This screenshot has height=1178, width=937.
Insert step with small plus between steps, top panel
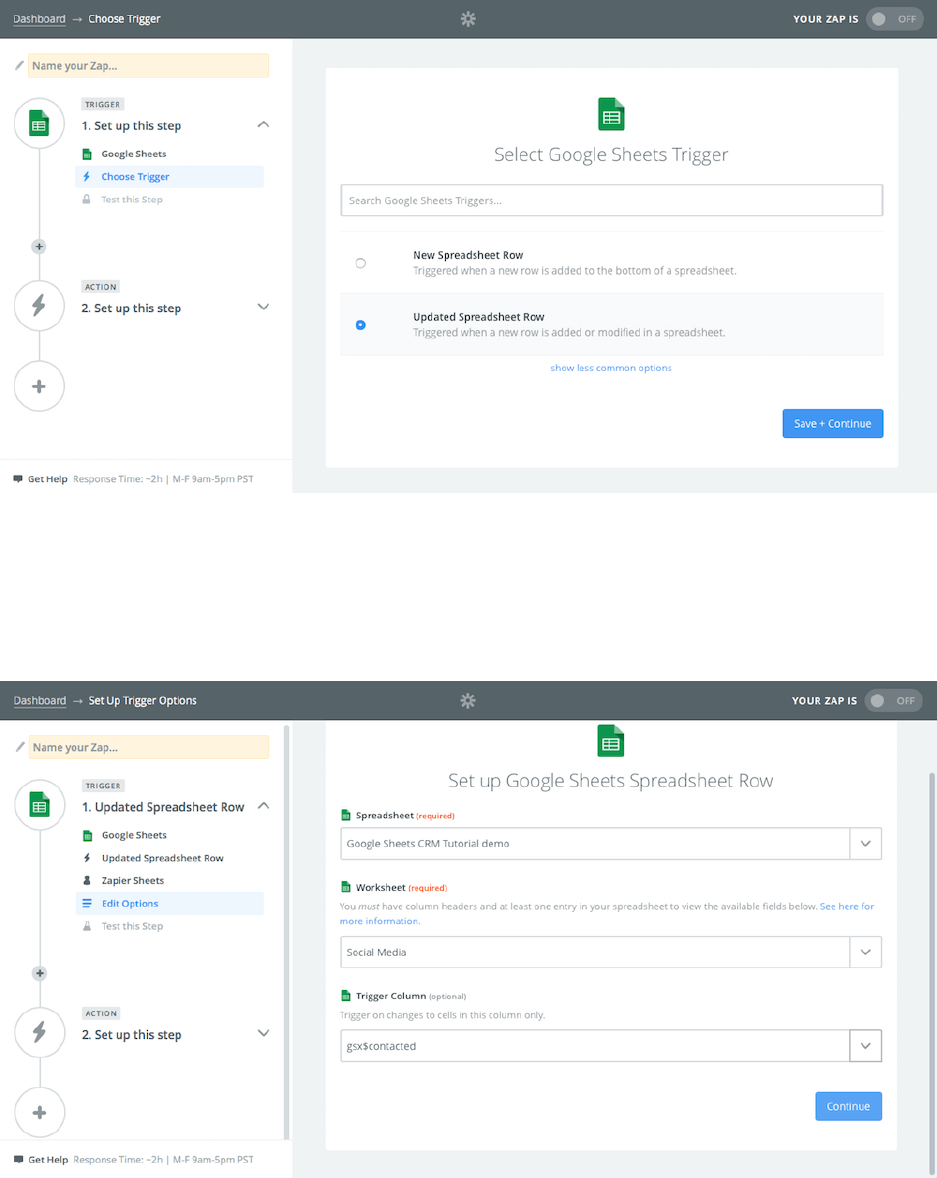pos(39,246)
